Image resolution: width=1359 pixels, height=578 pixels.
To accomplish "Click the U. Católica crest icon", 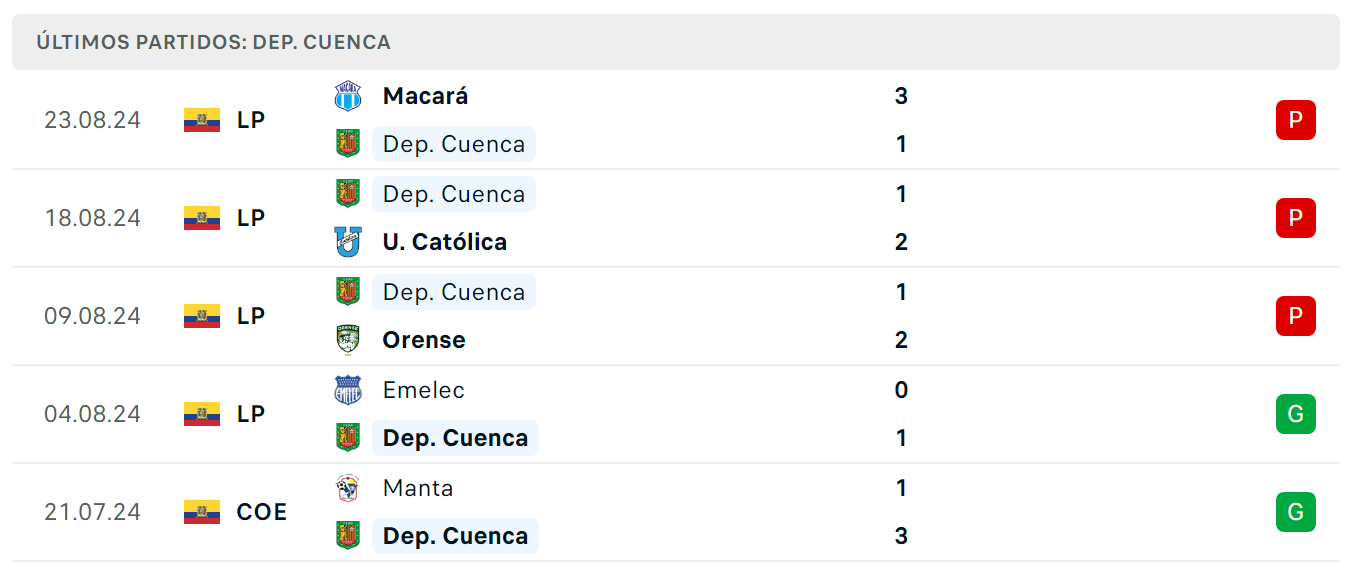I will pos(347,242).
